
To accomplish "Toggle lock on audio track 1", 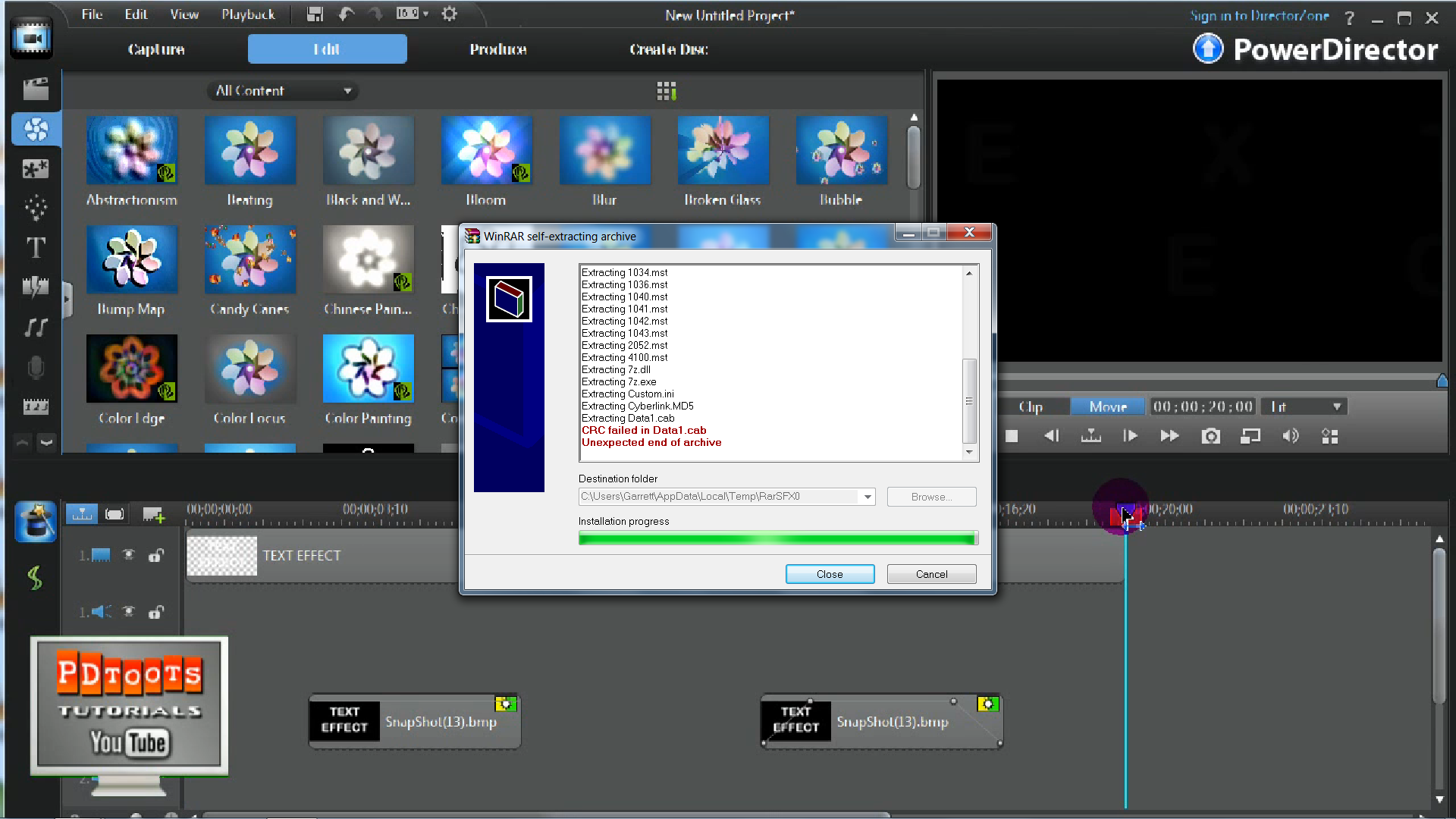I will pos(155,611).
